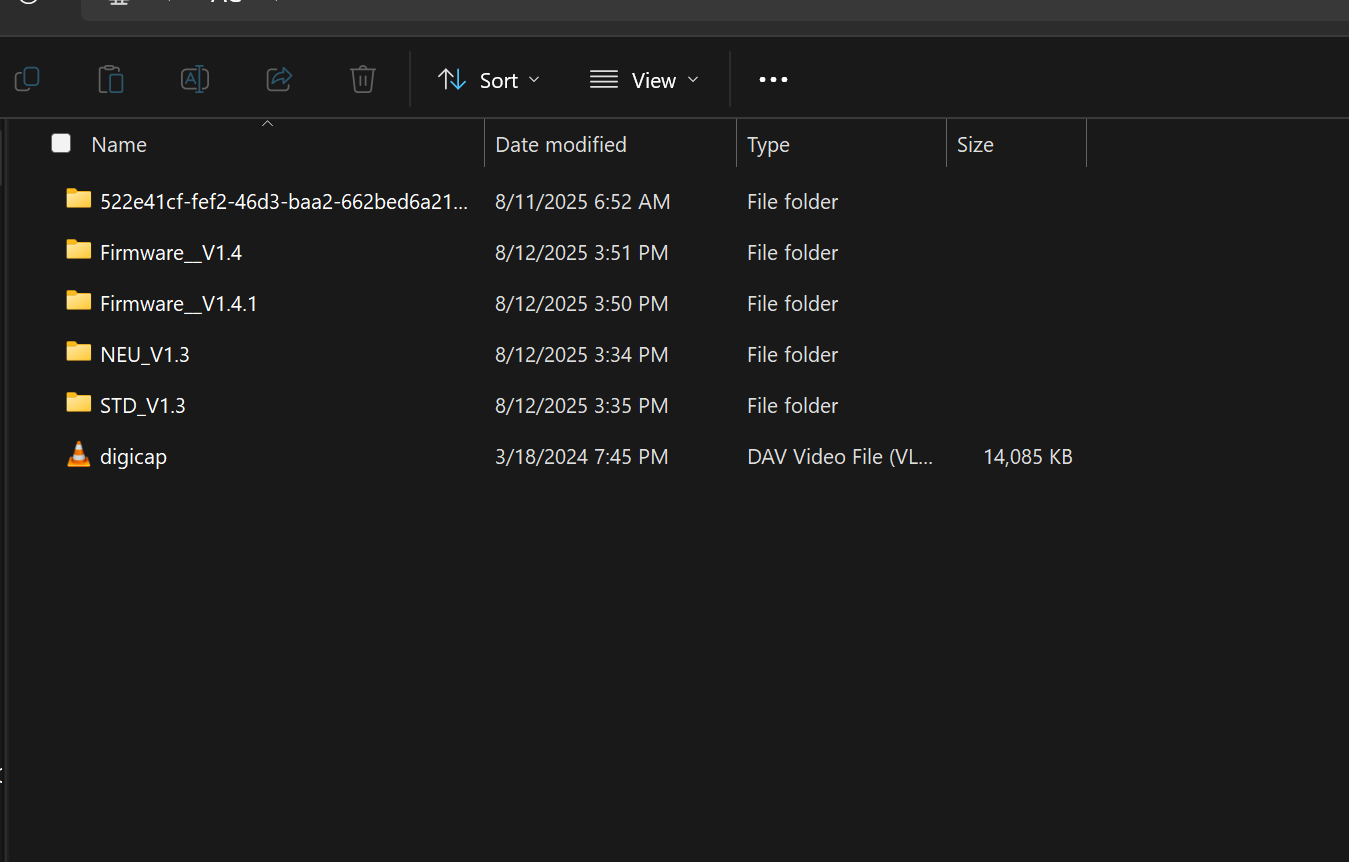Image resolution: width=1349 pixels, height=862 pixels.
Task: Open the Sort dropdown menu
Action: (489, 80)
